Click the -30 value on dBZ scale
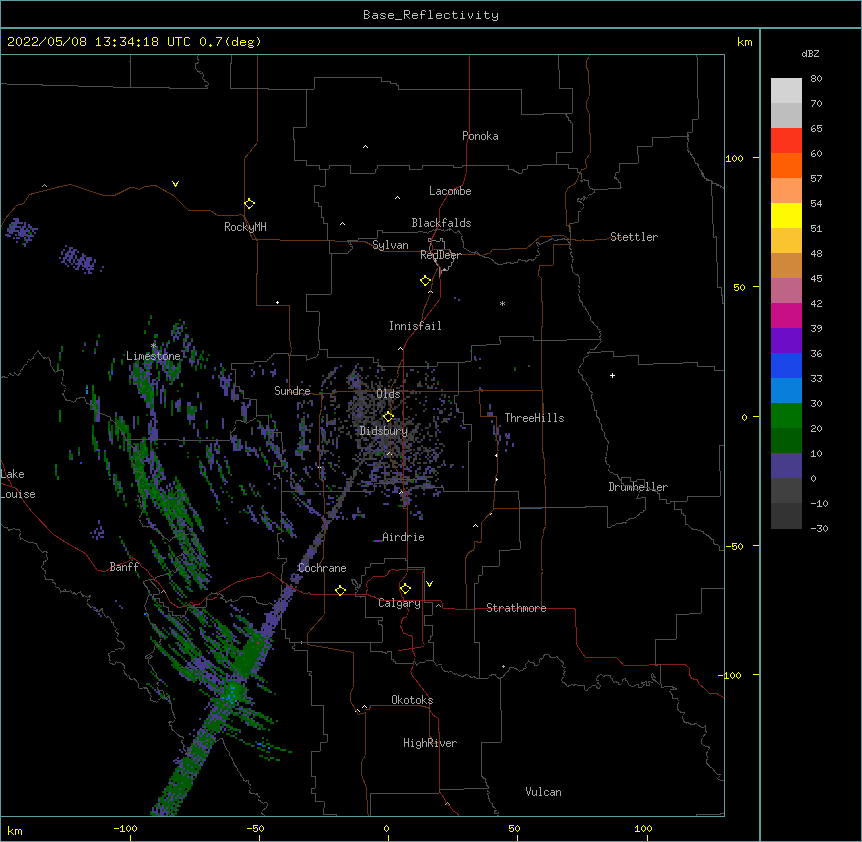Image resolution: width=862 pixels, height=842 pixels. click(x=819, y=528)
